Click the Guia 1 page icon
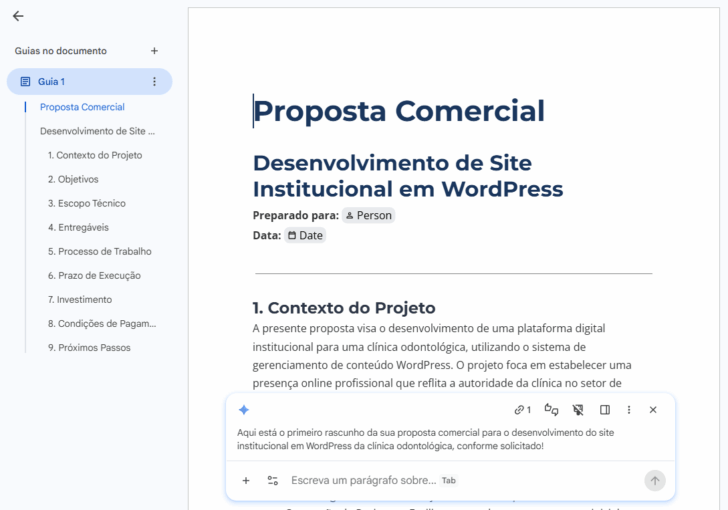 (x=26, y=82)
